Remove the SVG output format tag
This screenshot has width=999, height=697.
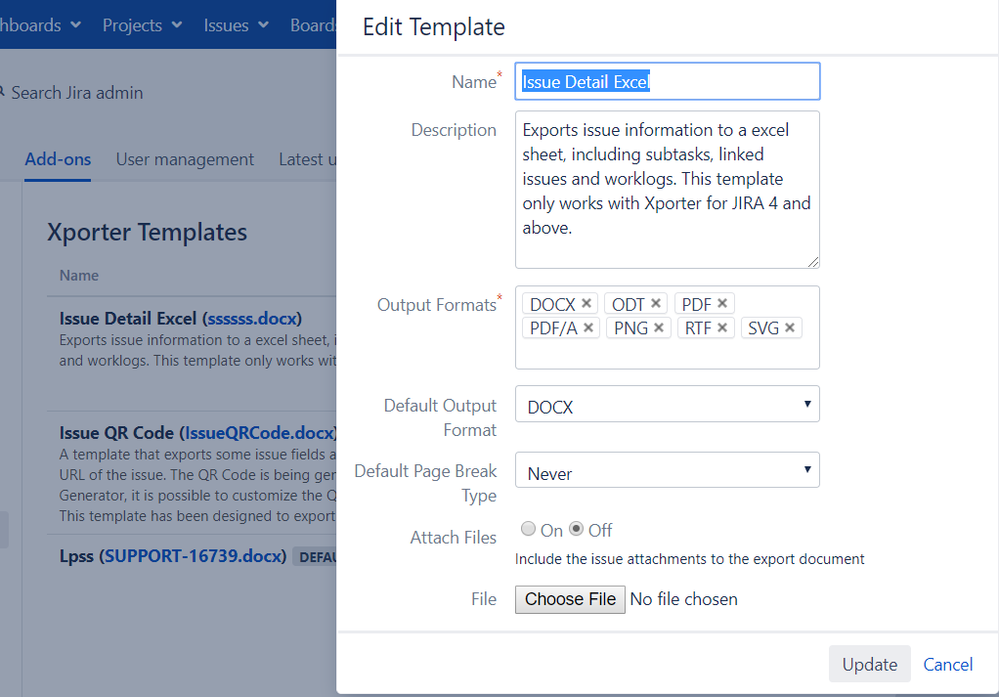[789, 327]
